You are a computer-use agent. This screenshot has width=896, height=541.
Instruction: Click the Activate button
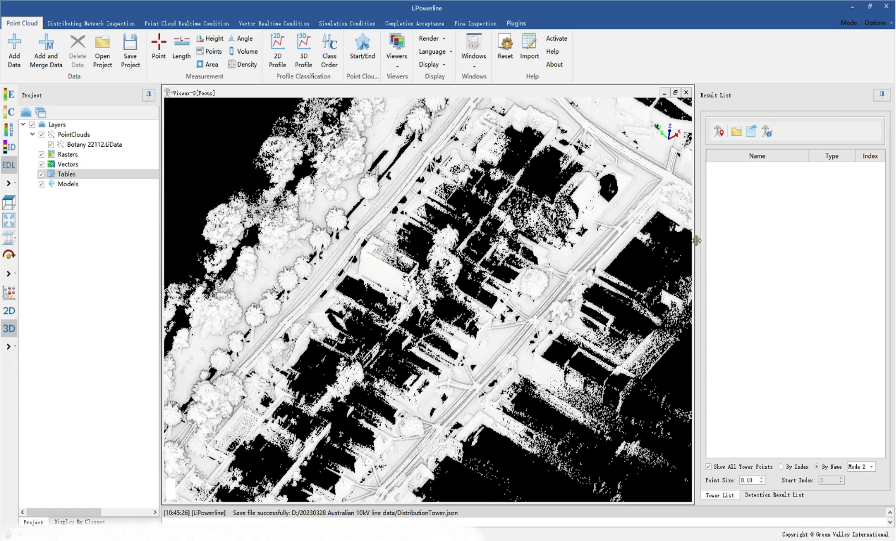[x=556, y=38]
